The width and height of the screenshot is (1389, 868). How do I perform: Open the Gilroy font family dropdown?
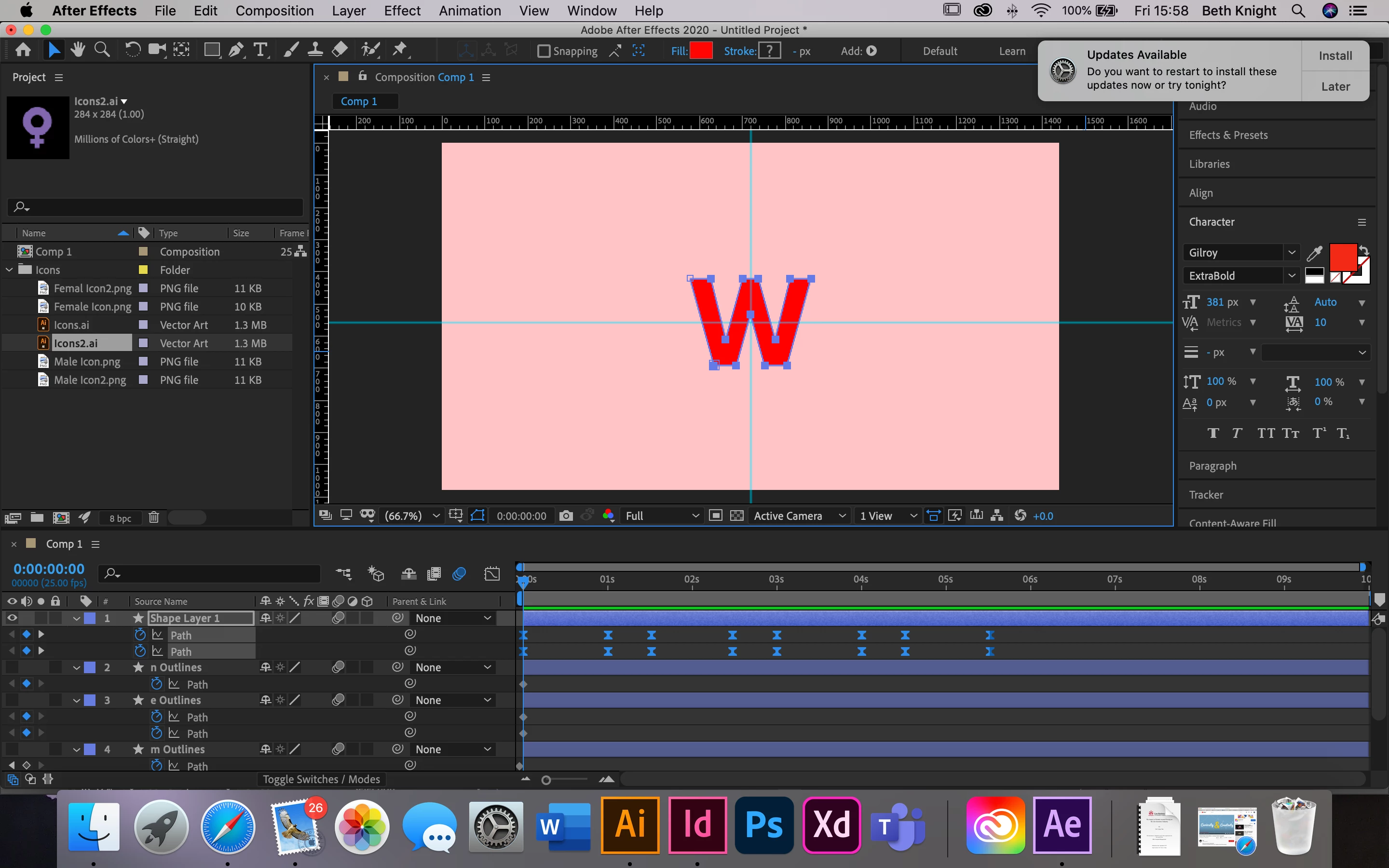(1291, 253)
